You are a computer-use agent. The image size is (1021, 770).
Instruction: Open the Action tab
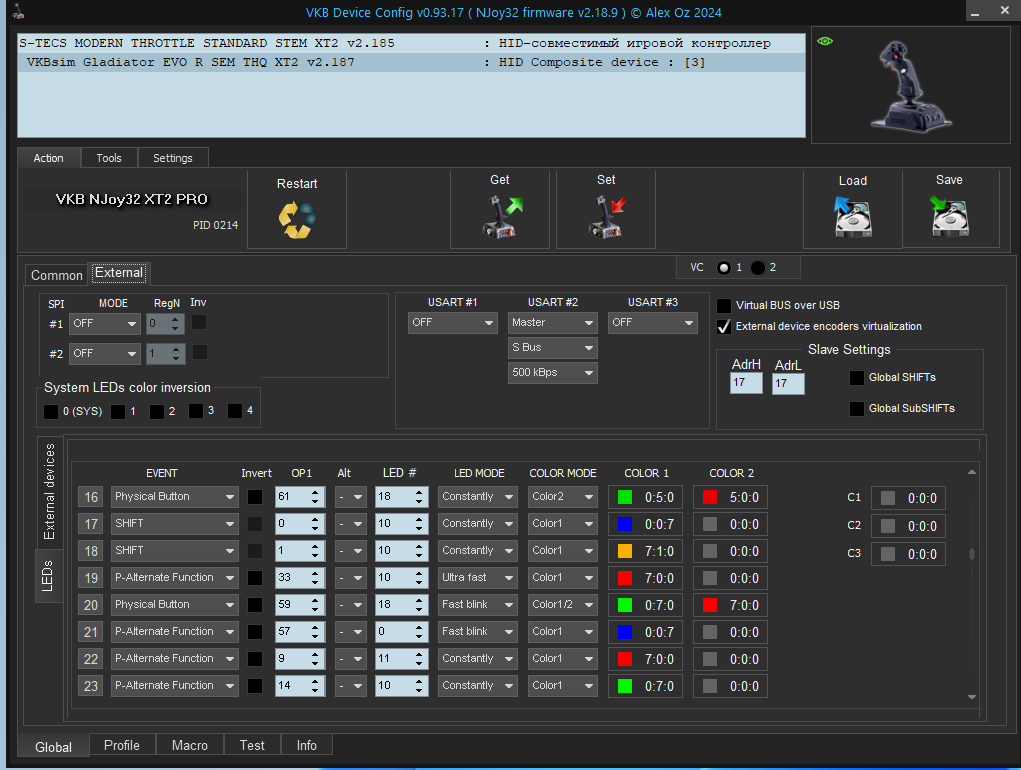click(x=49, y=158)
